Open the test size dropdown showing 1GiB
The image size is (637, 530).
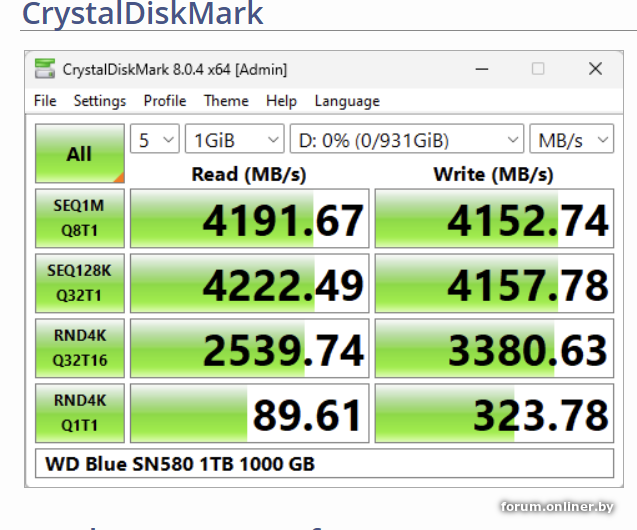point(234,139)
